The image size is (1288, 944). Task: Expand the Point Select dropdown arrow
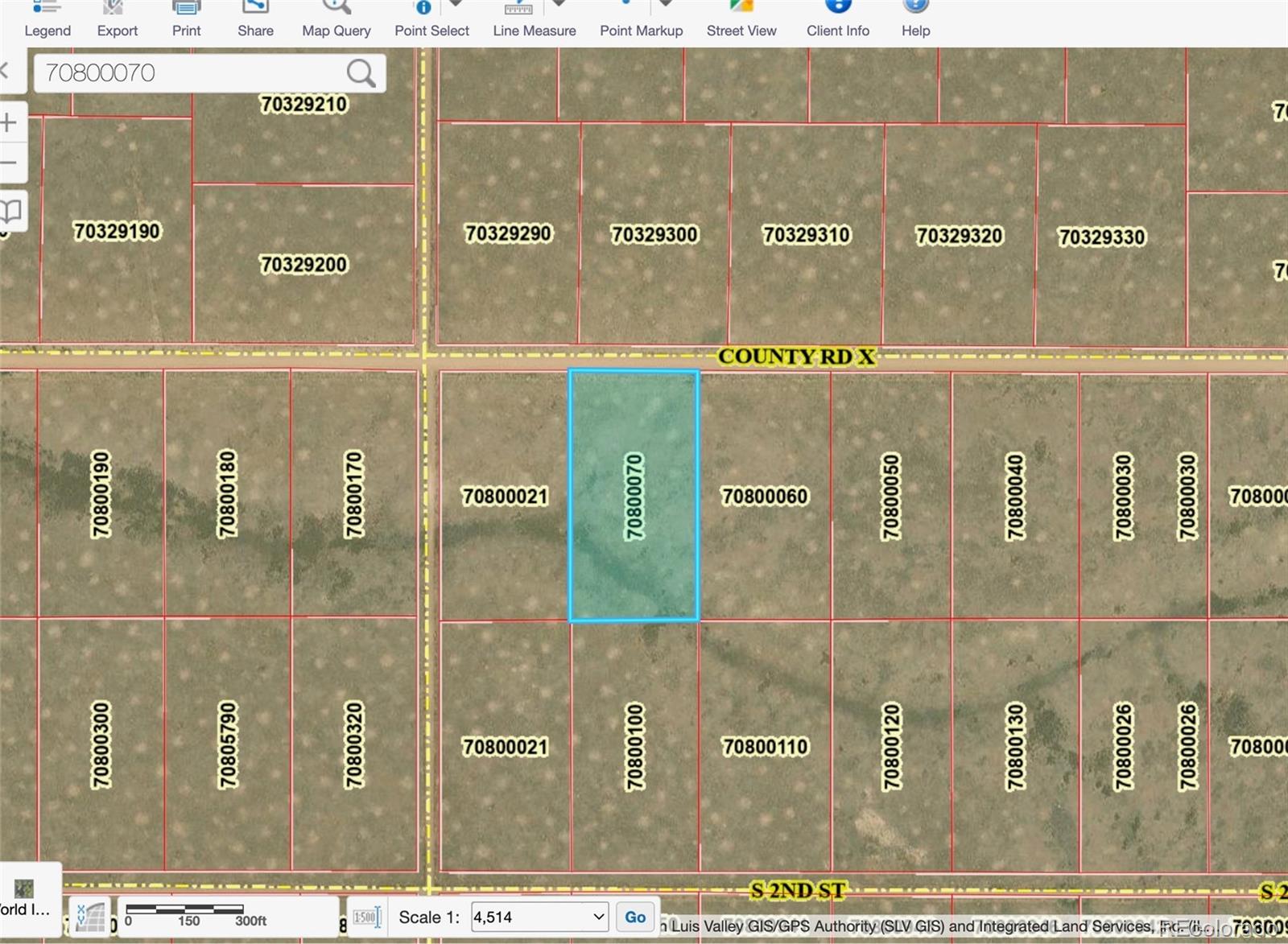[456, 4]
